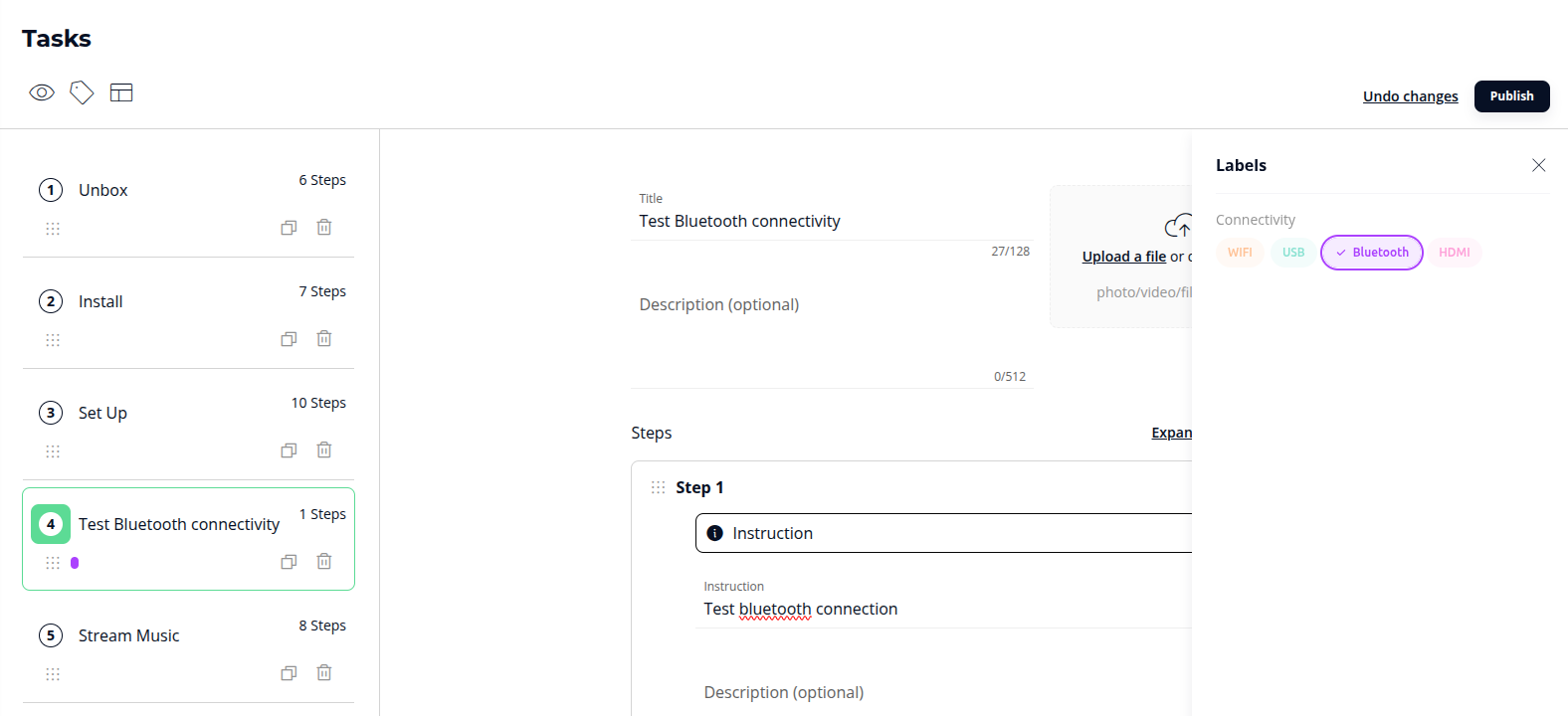Click the table layout icon
This screenshot has width=1568, height=716.
pyautogui.click(x=121, y=92)
